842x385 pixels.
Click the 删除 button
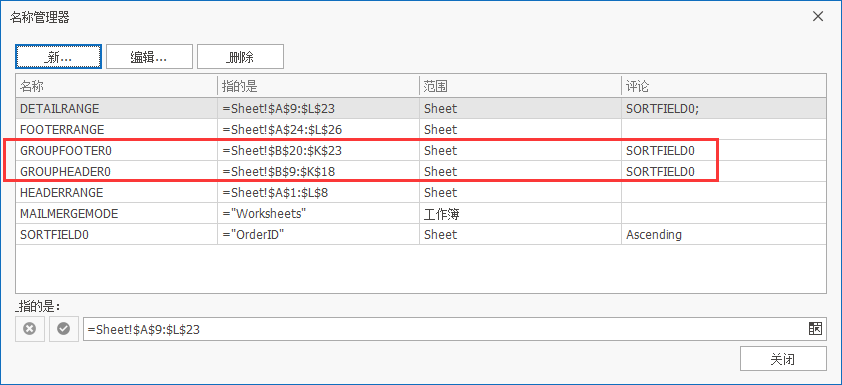coord(240,56)
